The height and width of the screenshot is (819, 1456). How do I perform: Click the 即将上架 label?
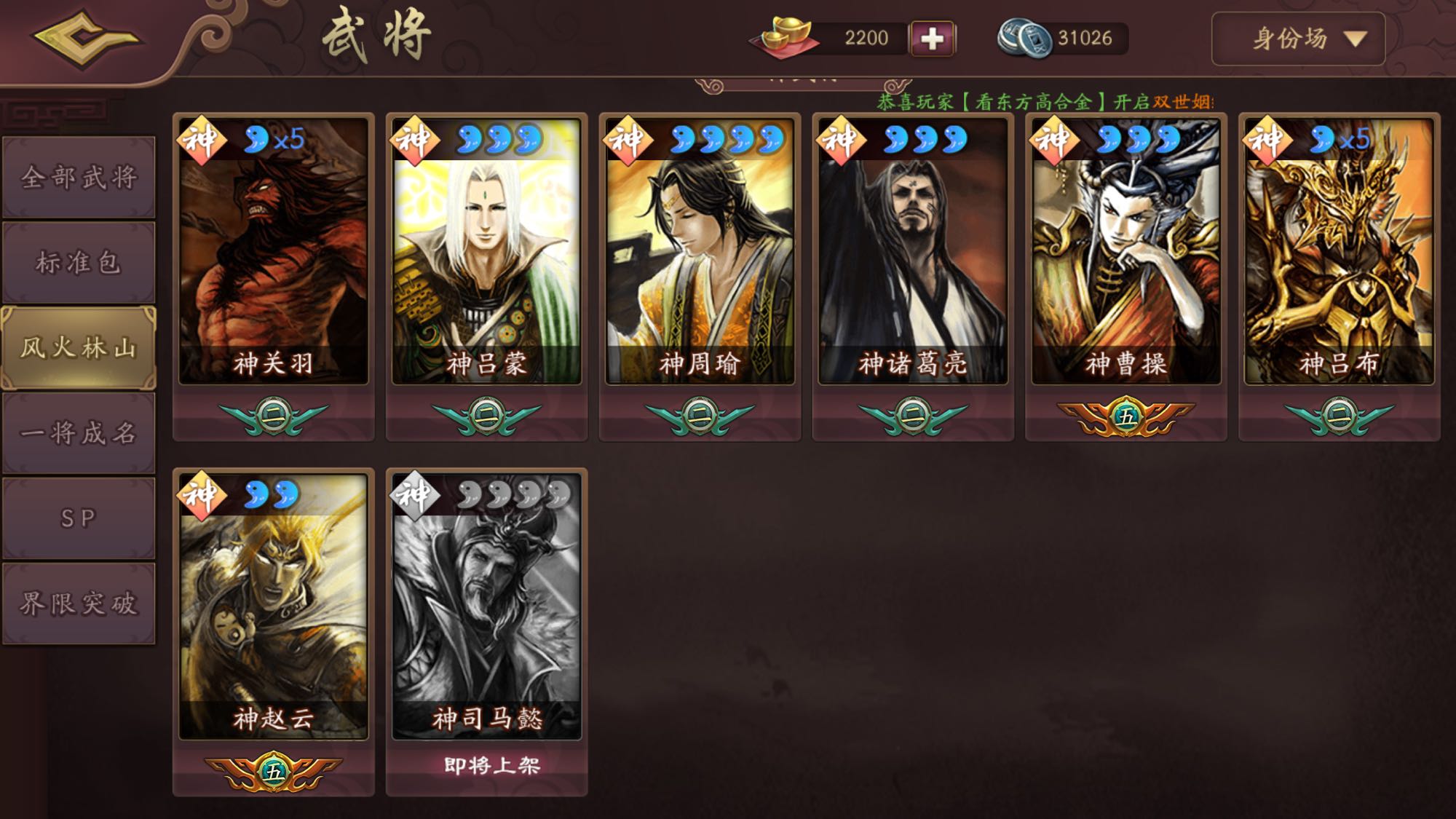coord(492,765)
